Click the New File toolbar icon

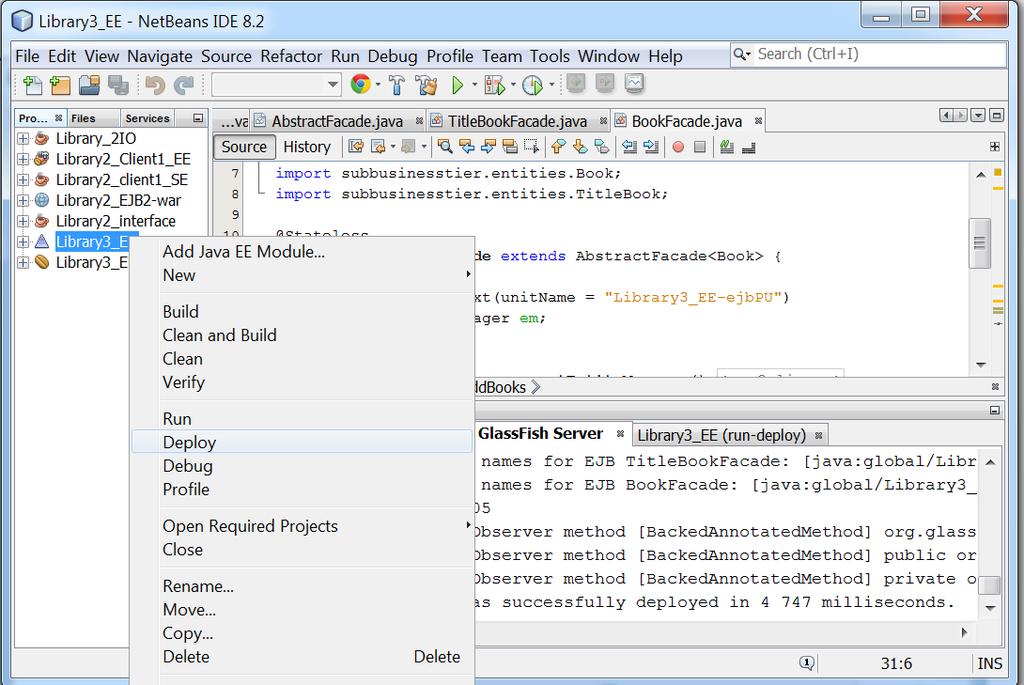32,85
